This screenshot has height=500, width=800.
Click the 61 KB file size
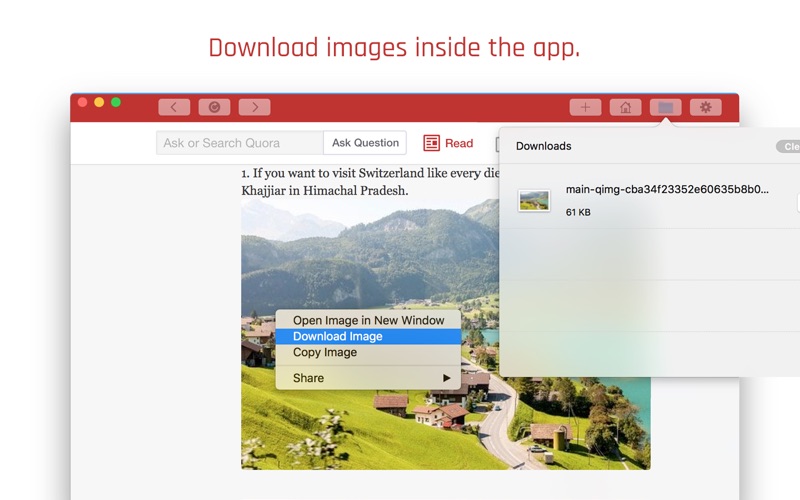tap(578, 212)
